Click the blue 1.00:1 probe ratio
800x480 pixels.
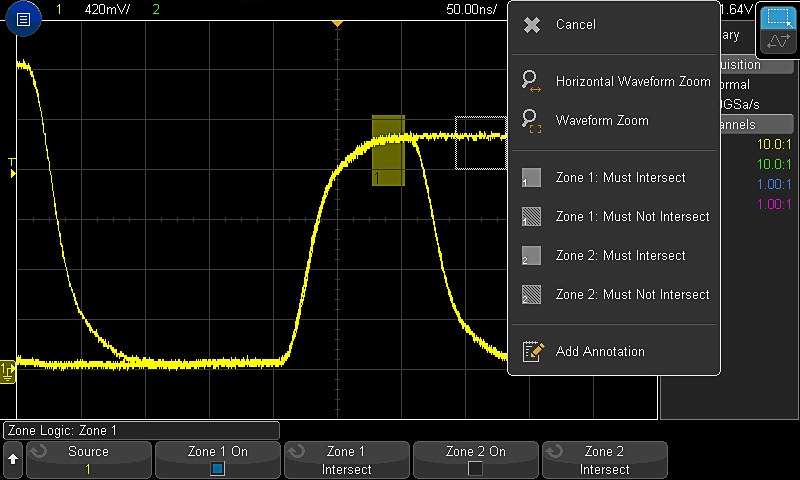click(774, 184)
